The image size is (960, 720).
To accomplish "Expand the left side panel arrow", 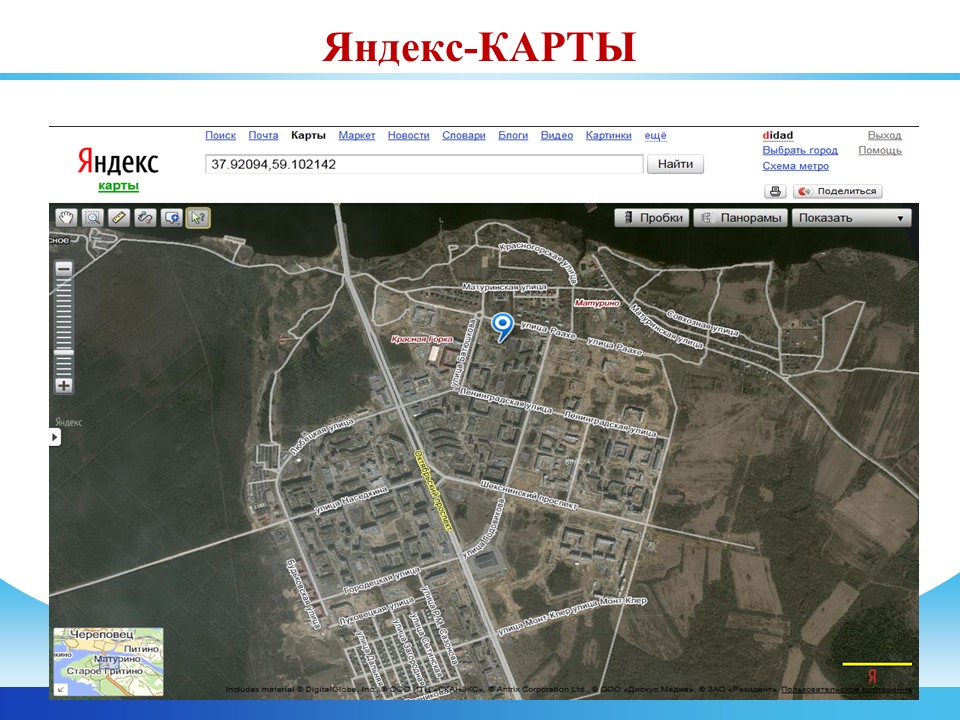I will 55,437.
